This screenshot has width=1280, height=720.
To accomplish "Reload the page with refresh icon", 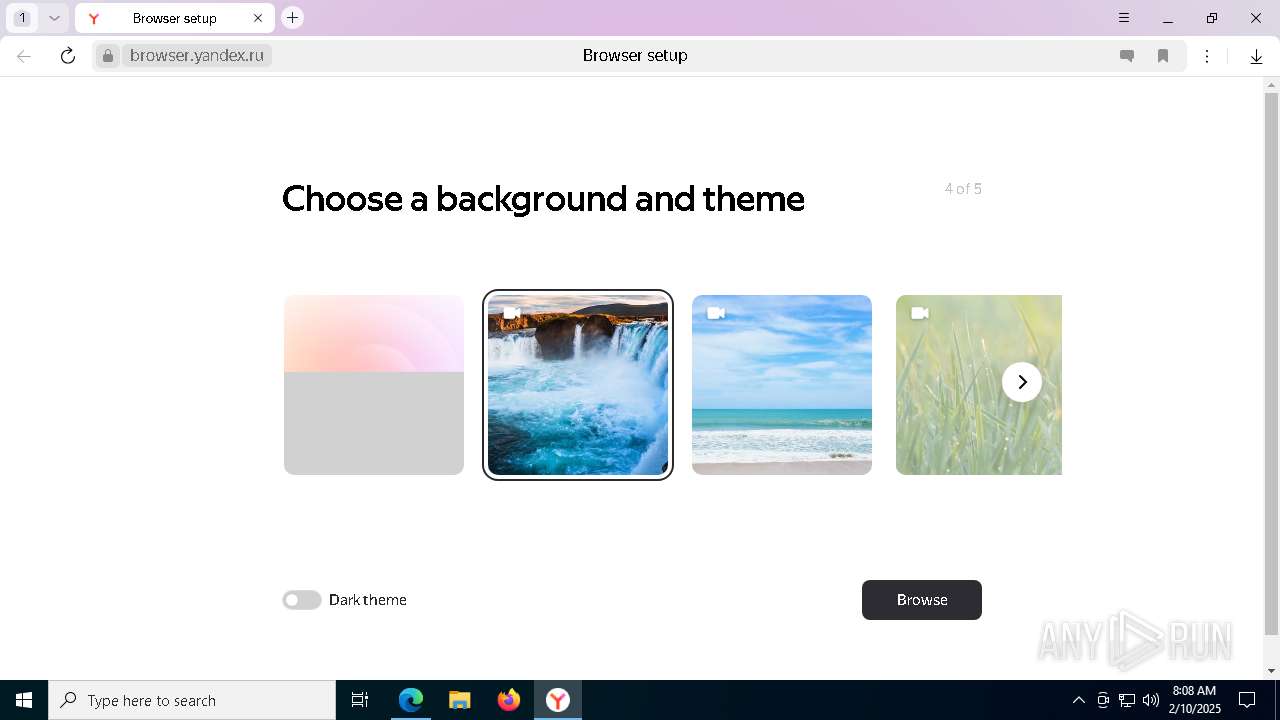I will pos(68,56).
